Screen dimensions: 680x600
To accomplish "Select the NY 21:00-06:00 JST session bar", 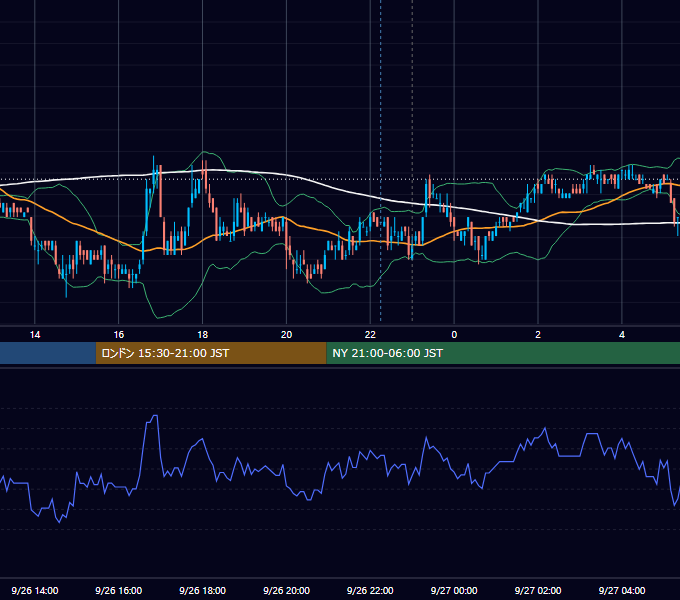I will coord(503,353).
